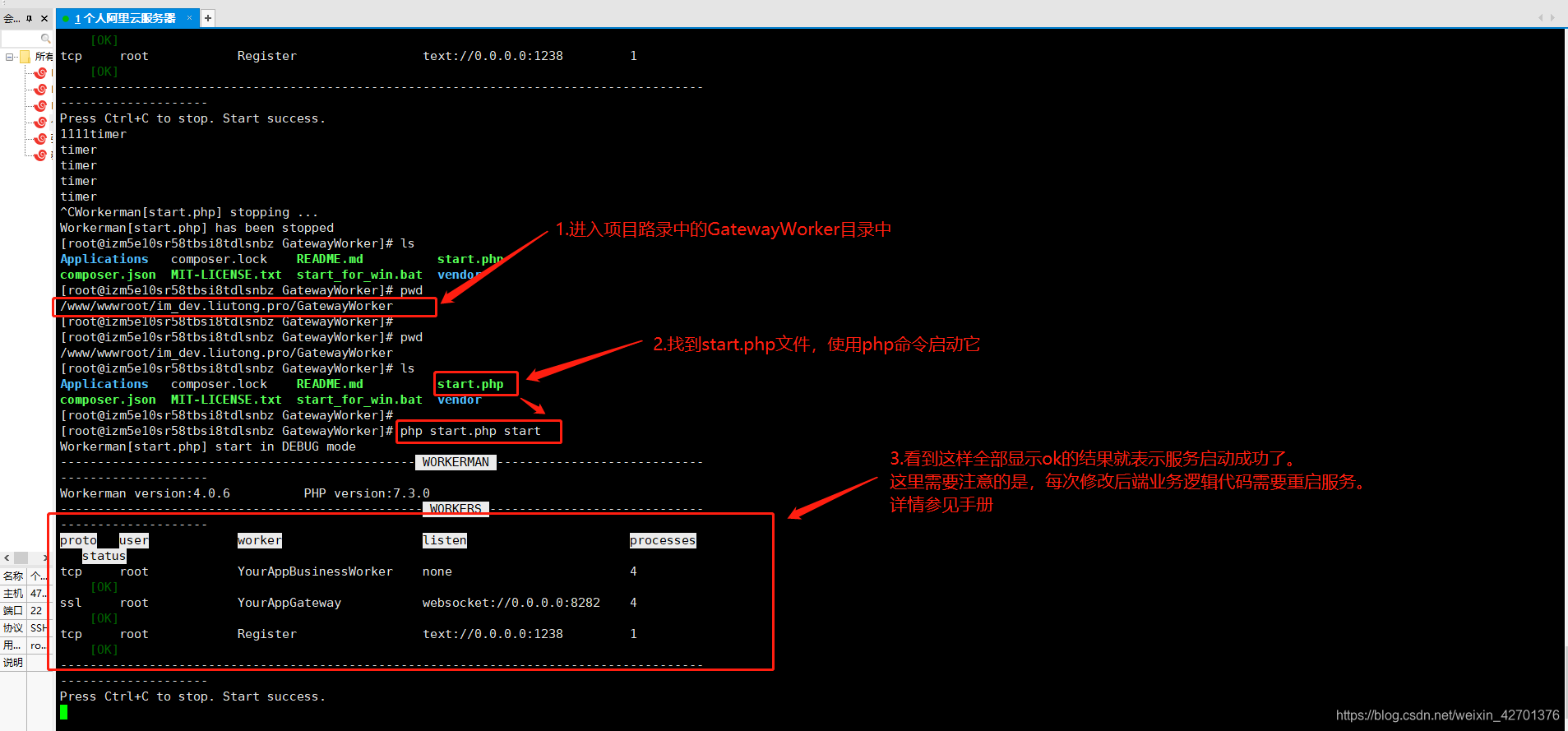Click session tree scrollbar right arrow
1568x731 pixels.
click(x=45, y=558)
